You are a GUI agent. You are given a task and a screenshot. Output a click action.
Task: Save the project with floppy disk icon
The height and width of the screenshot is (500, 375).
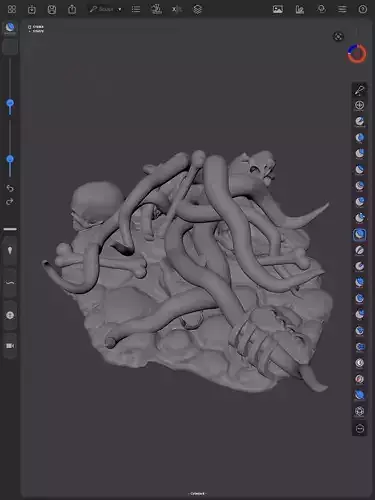point(52,9)
